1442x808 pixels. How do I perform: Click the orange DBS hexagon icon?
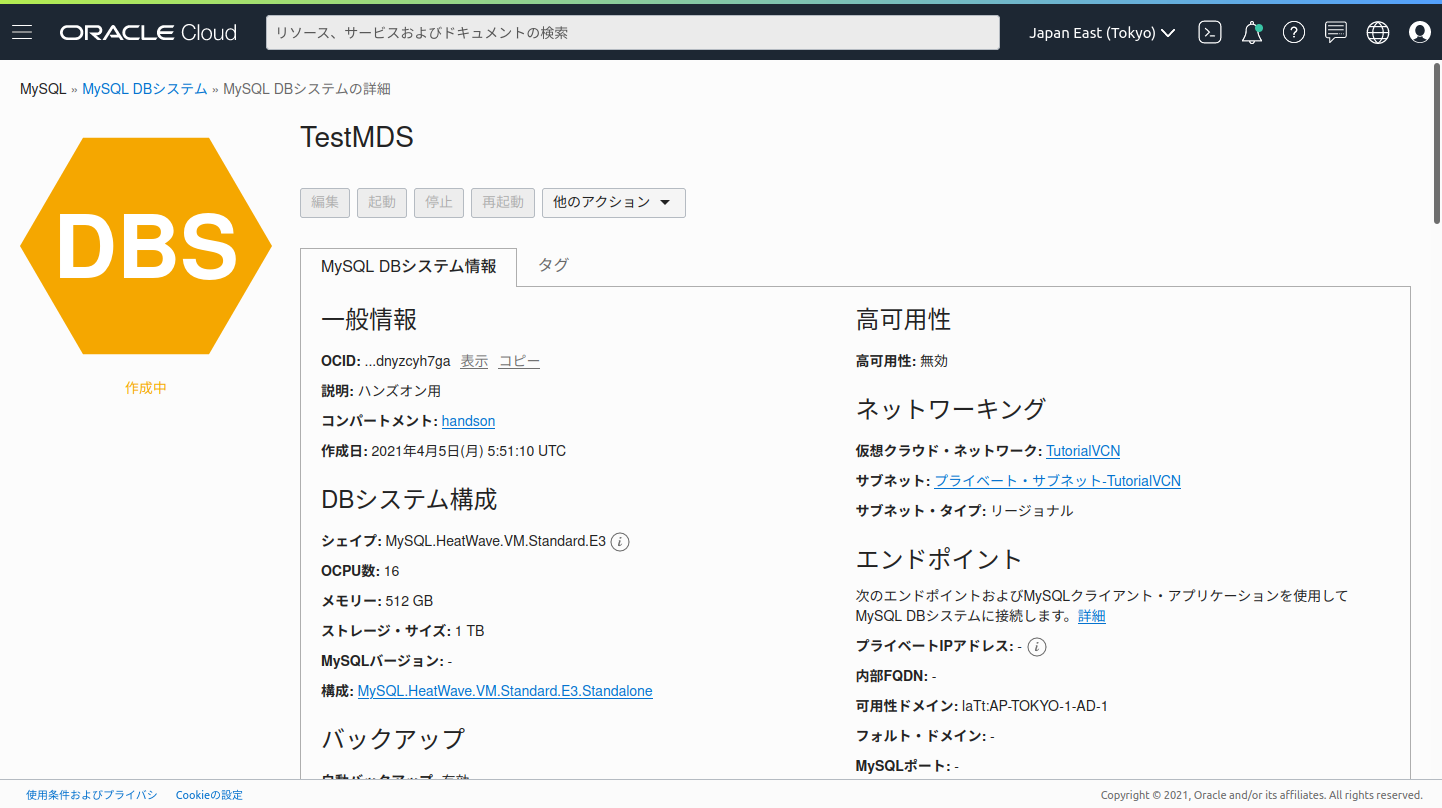tap(146, 246)
